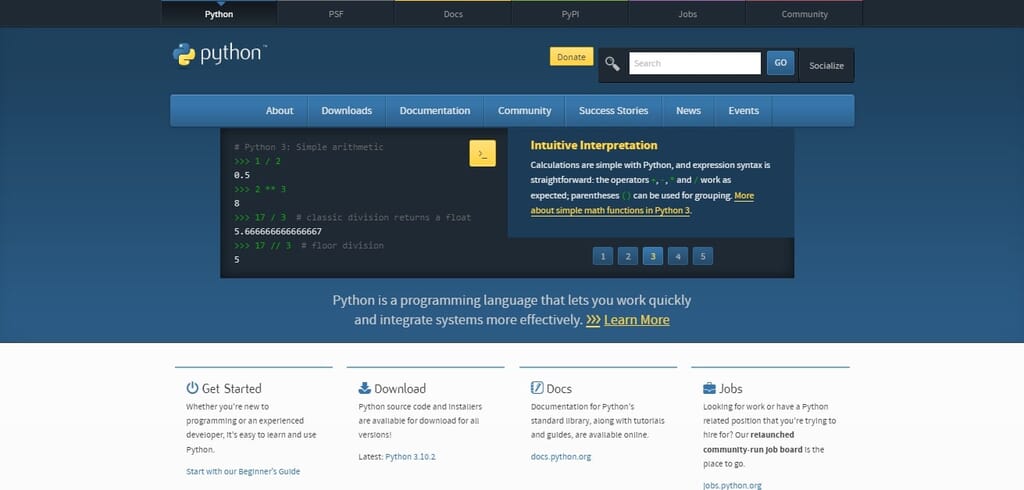Click the '# Python 3: Simple arithmetic' comment

tap(308, 147)
